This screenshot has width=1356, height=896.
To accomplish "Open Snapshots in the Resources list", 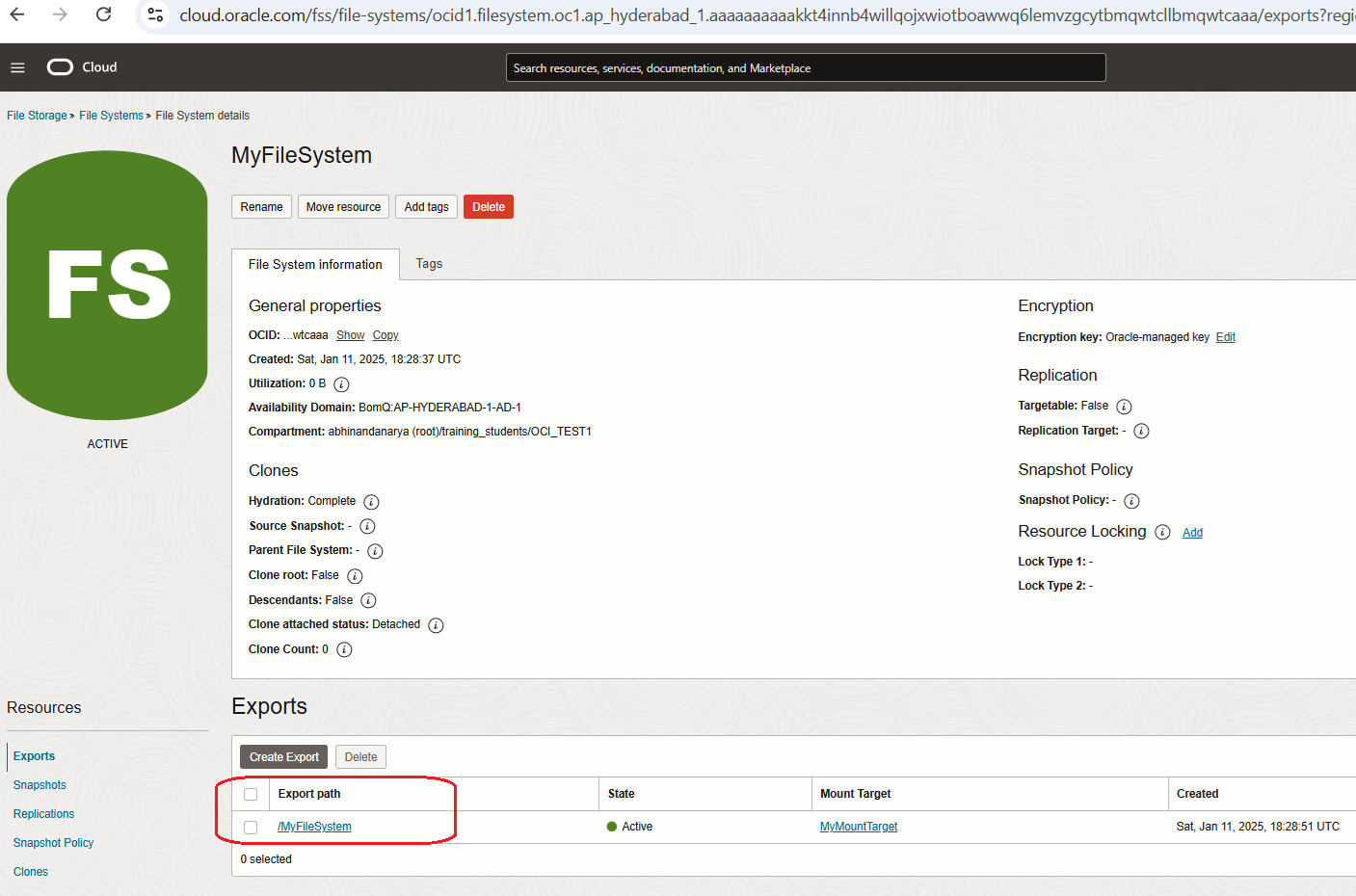I will tap(40, 785).
